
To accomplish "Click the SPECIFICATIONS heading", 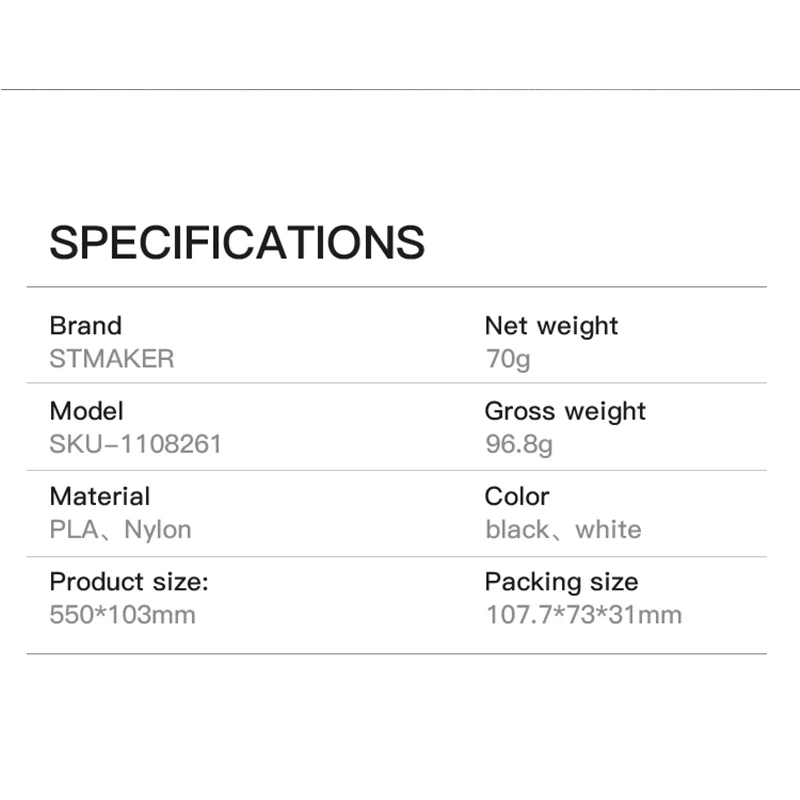I will pos(237,243).
